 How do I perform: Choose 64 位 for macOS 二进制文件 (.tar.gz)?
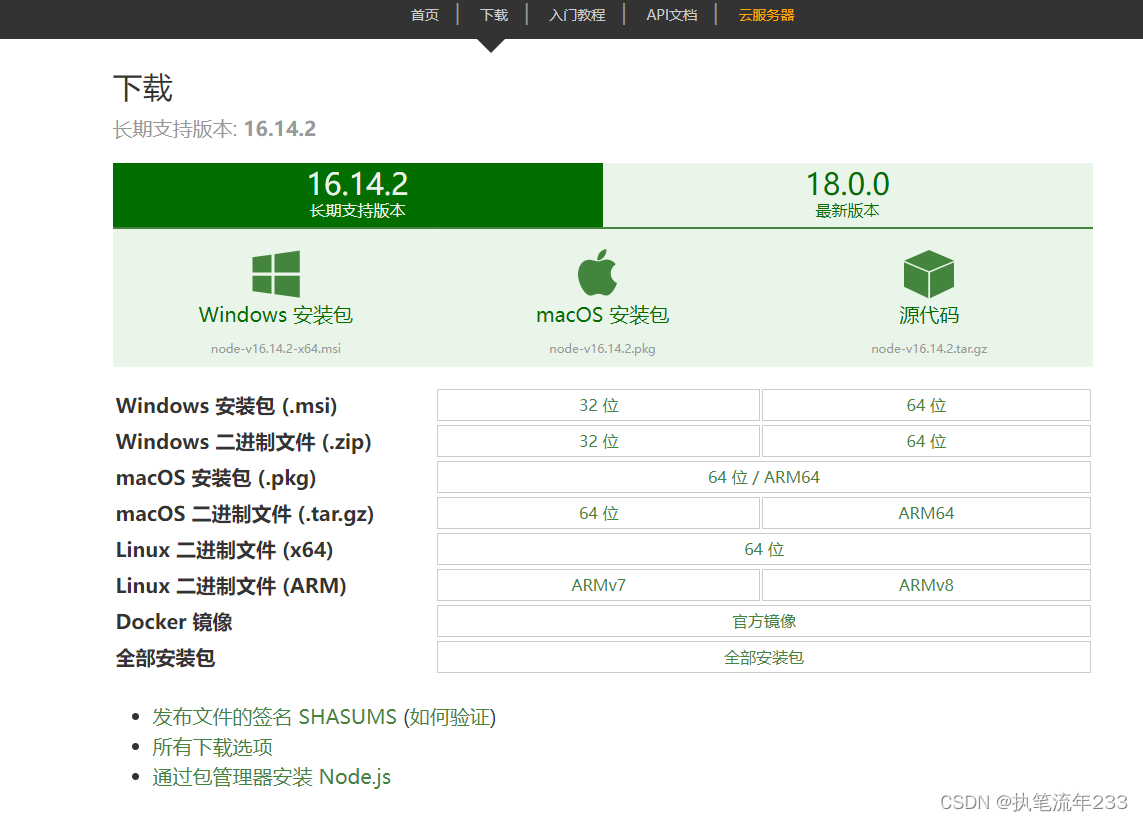598,513
